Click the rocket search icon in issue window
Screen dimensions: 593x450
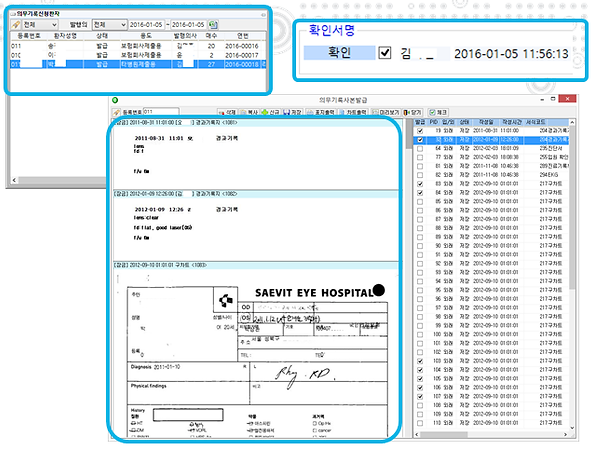pyautogui.click(x=116, y=112)
